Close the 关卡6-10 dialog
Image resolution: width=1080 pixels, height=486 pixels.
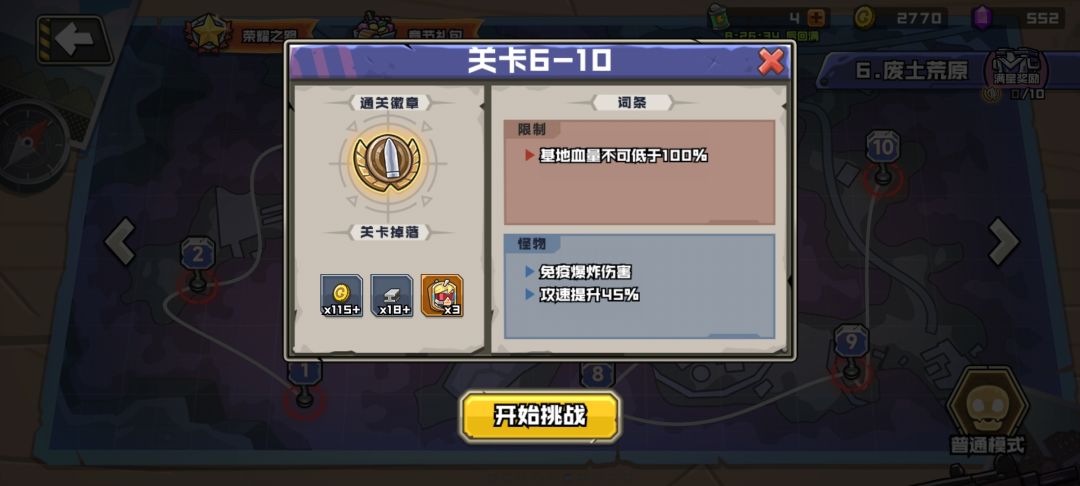tap(771, 62)
